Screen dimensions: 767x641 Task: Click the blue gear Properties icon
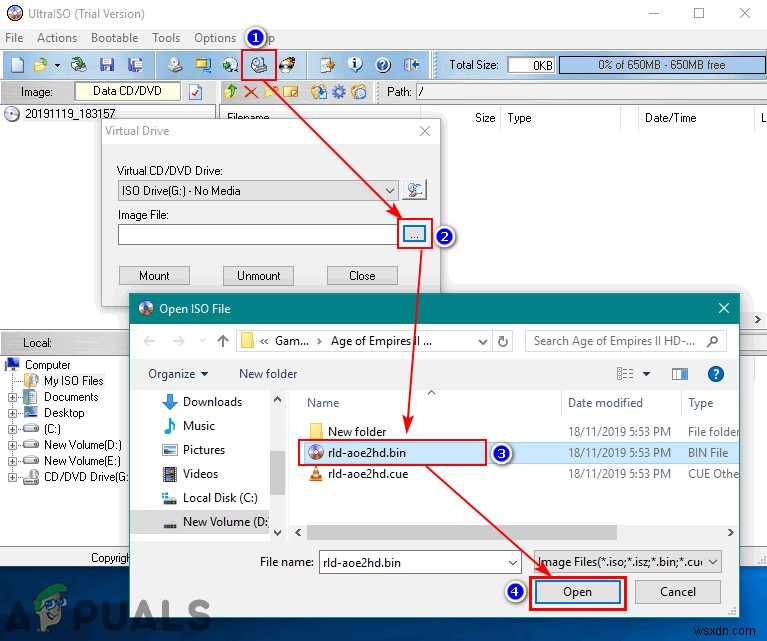[338, 92]
